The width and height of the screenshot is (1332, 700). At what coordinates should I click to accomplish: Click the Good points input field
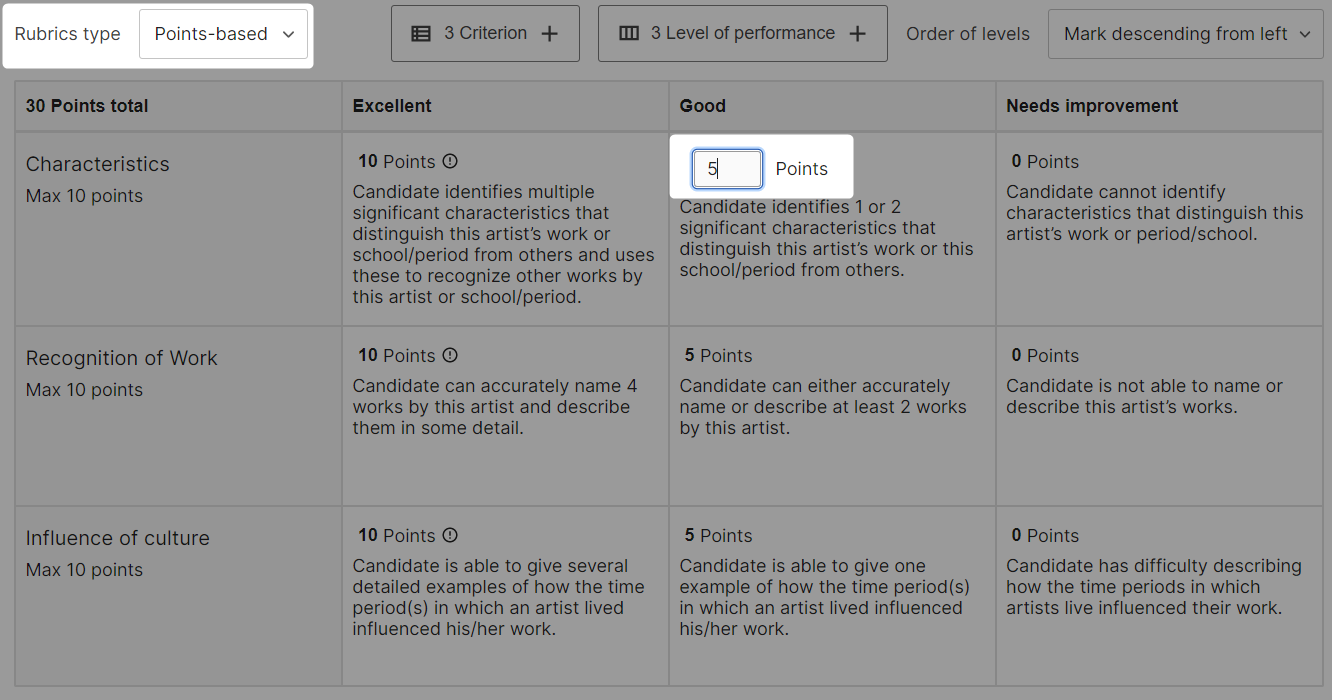click(727, 169)
